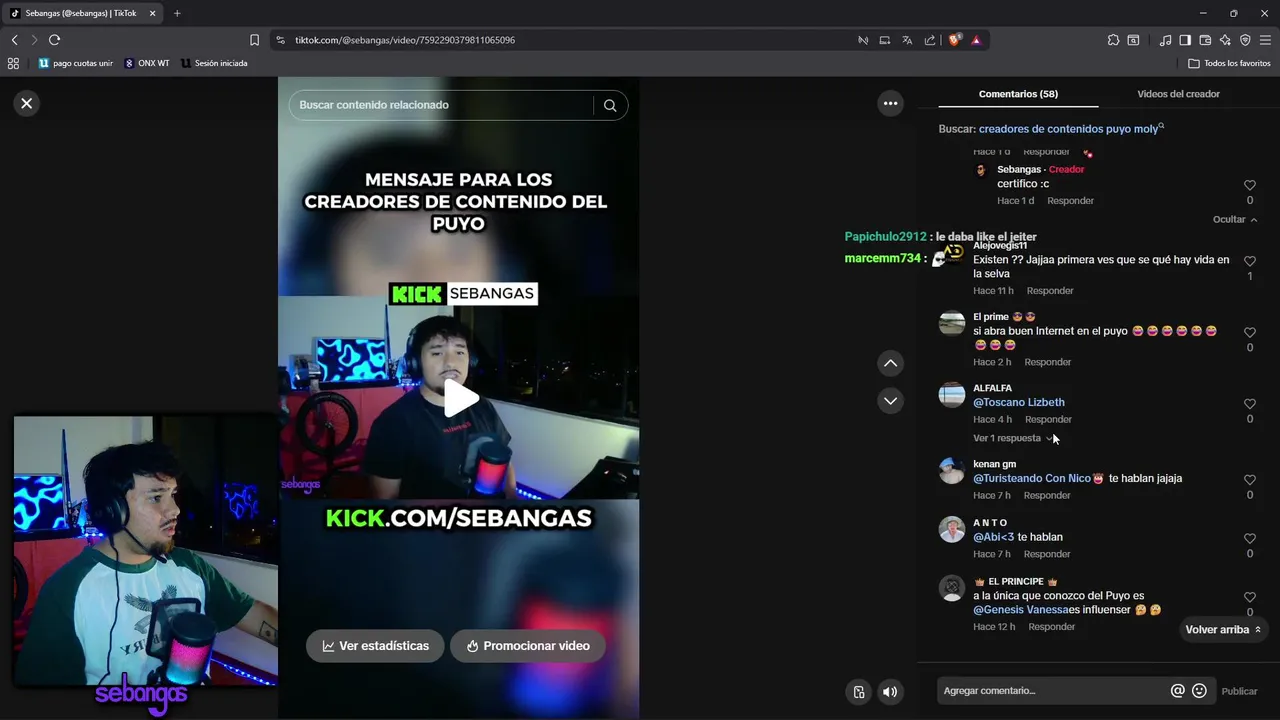Like kenan gm's comment

(x=1250, y=480)
